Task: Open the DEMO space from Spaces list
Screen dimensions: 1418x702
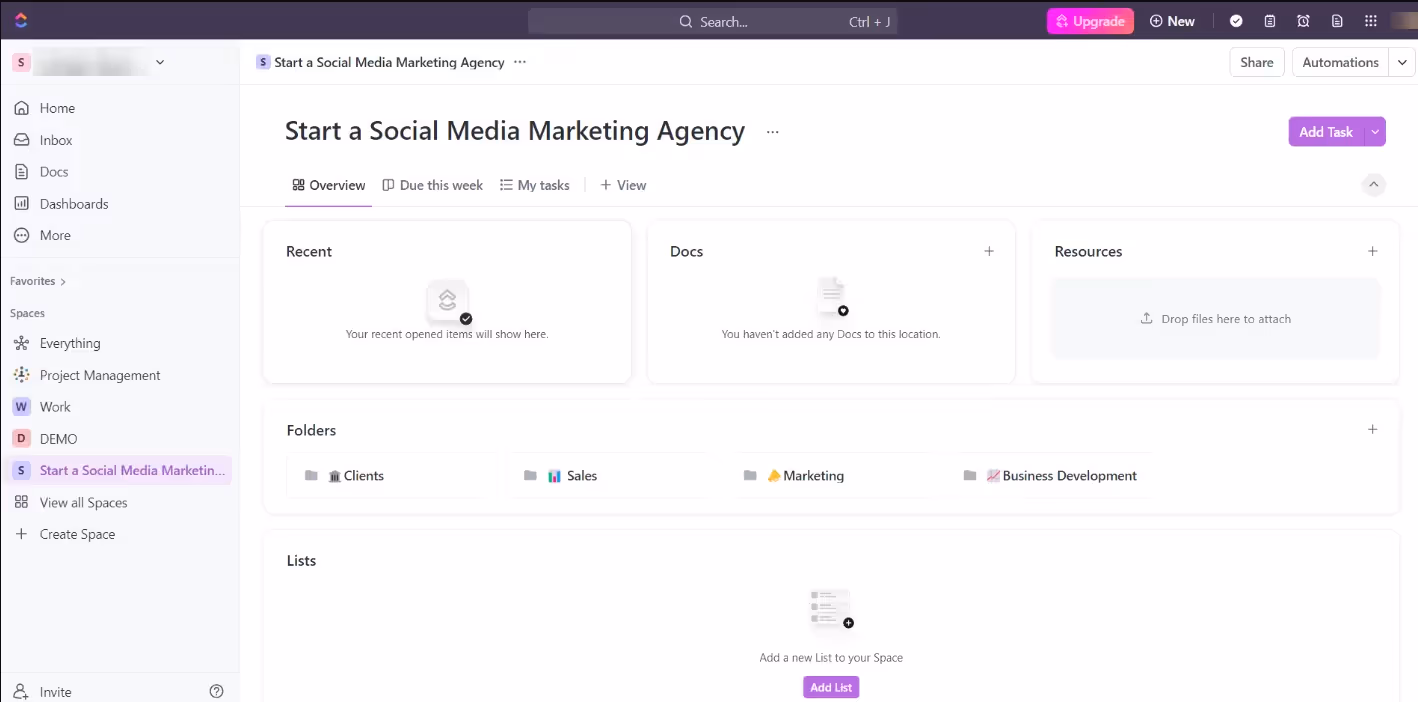Action: coord(56,438)
